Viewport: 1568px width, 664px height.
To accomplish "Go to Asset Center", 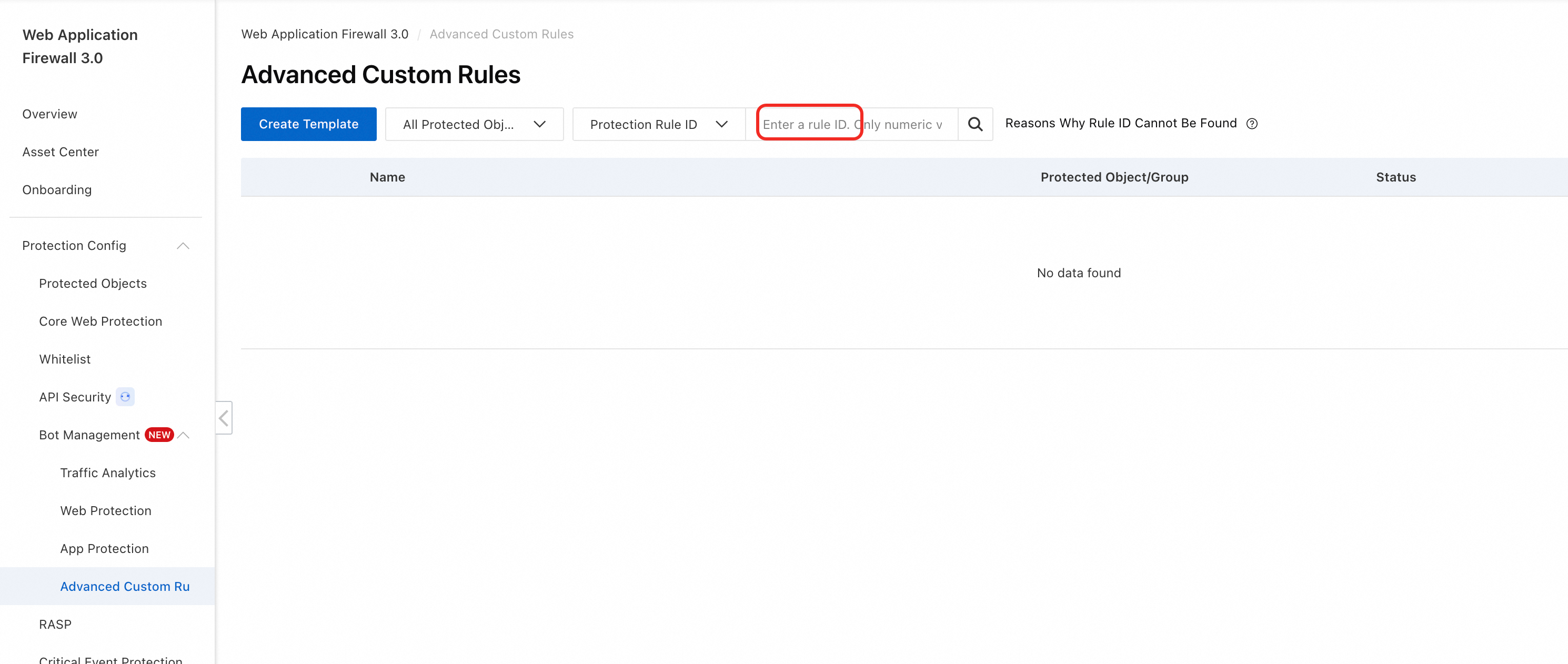I will pos(61,152).
